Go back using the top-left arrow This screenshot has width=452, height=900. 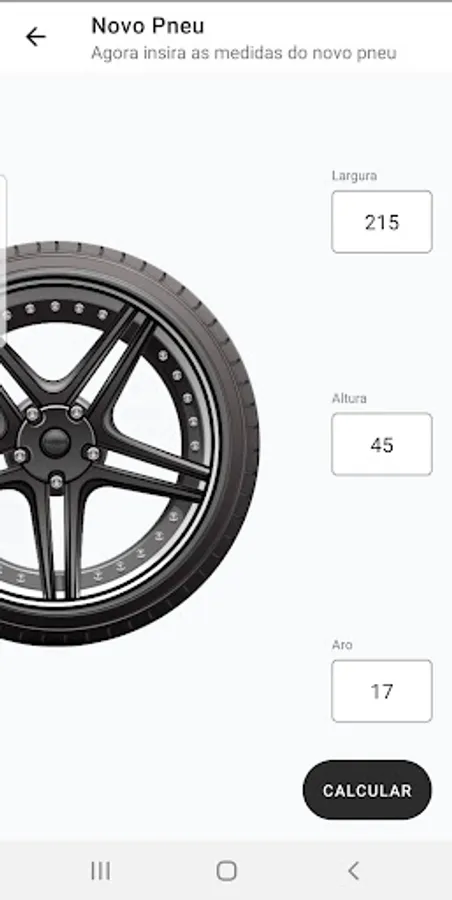(x=36, y=37)
